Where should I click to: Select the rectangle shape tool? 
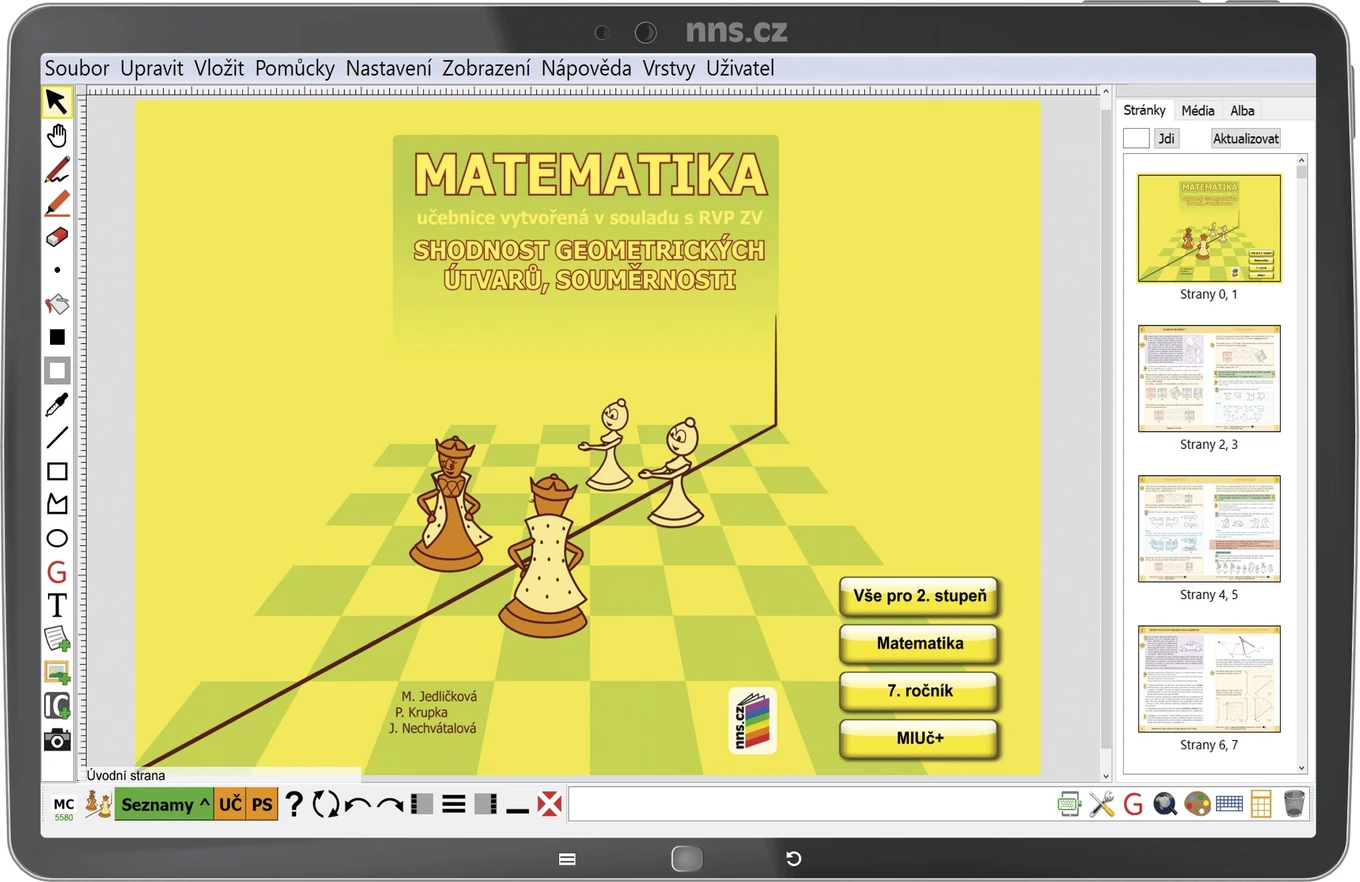(57, 471)
